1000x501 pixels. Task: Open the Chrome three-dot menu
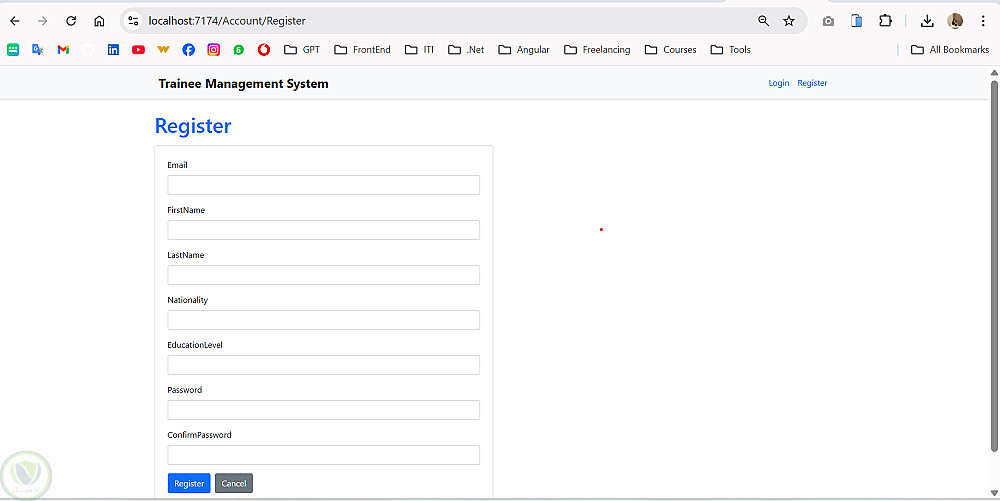pos(983,21)
